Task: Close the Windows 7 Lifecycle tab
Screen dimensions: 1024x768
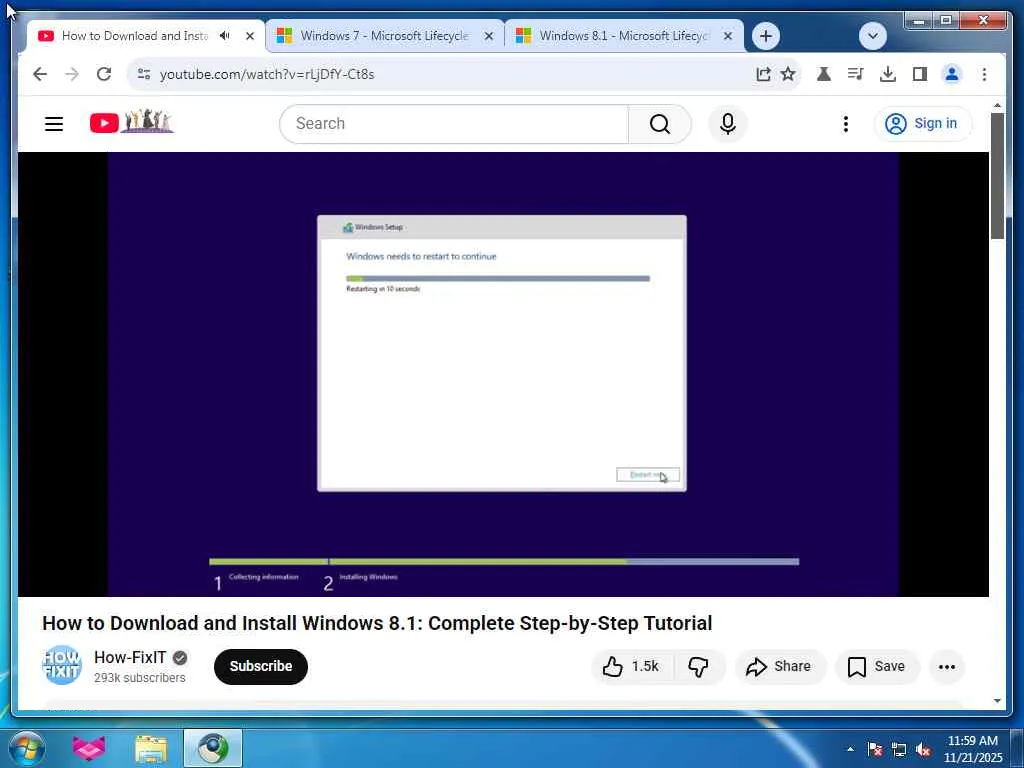Action: tap(488, 36)
